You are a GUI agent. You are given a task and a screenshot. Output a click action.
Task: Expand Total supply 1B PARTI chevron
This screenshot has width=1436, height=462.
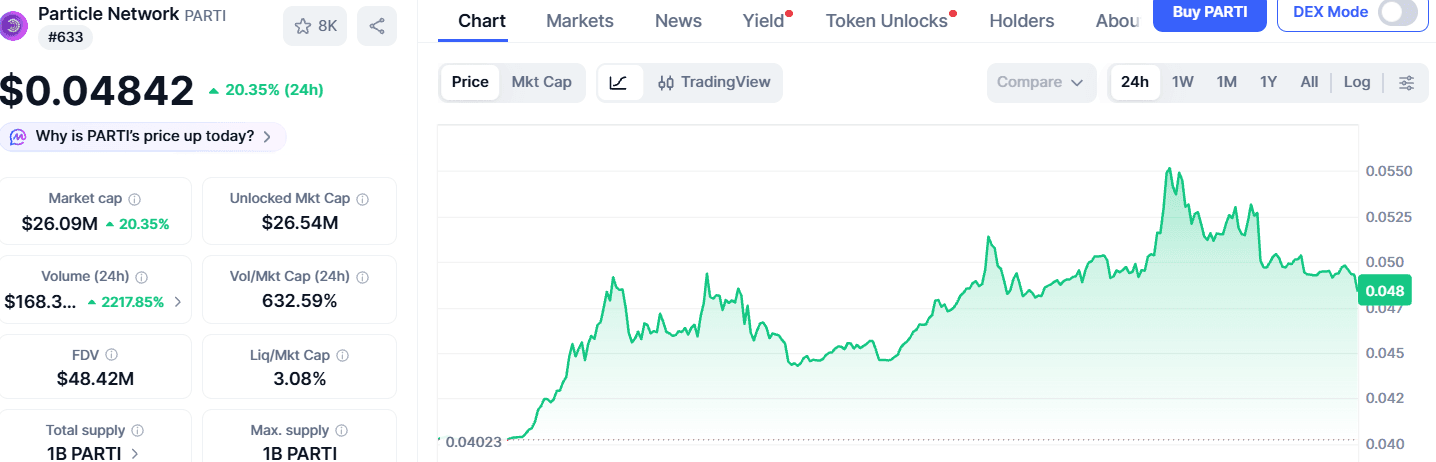click(135, 453)
